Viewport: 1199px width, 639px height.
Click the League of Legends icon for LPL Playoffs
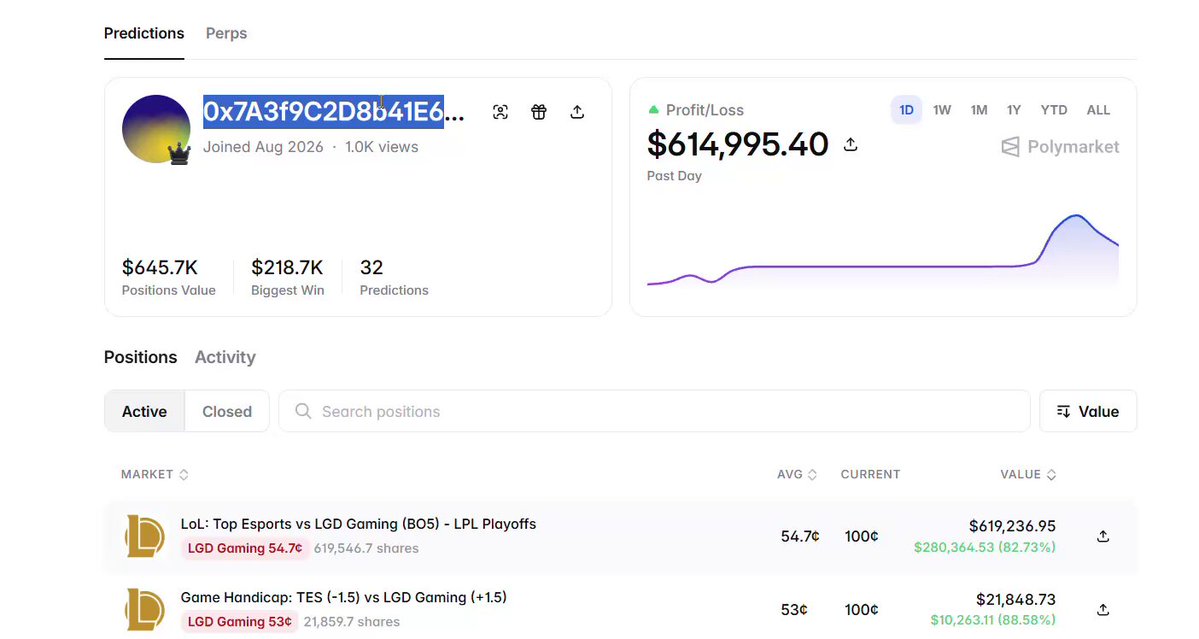[x=145, y=536]
